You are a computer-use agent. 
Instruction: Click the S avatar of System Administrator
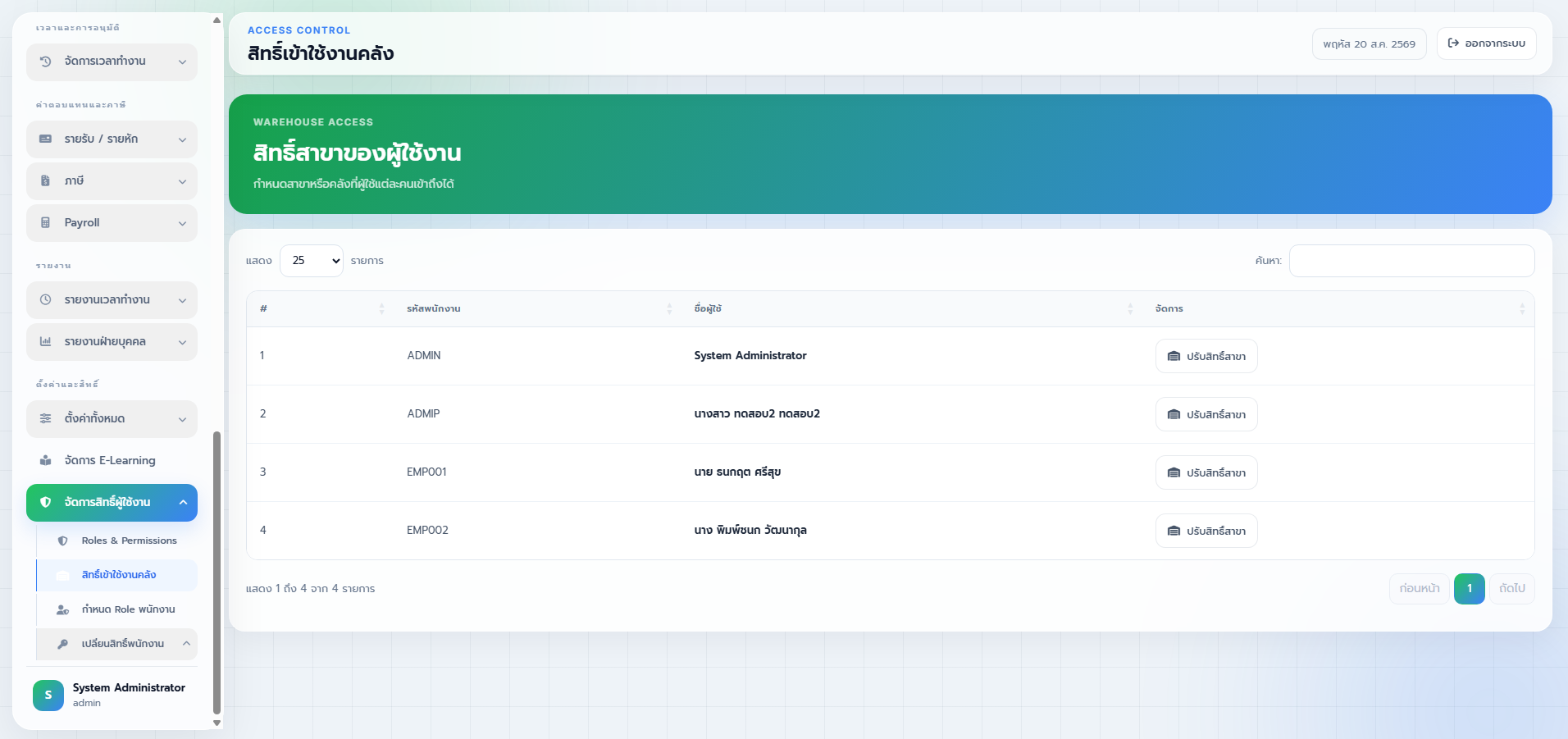(x=48, y=696)
